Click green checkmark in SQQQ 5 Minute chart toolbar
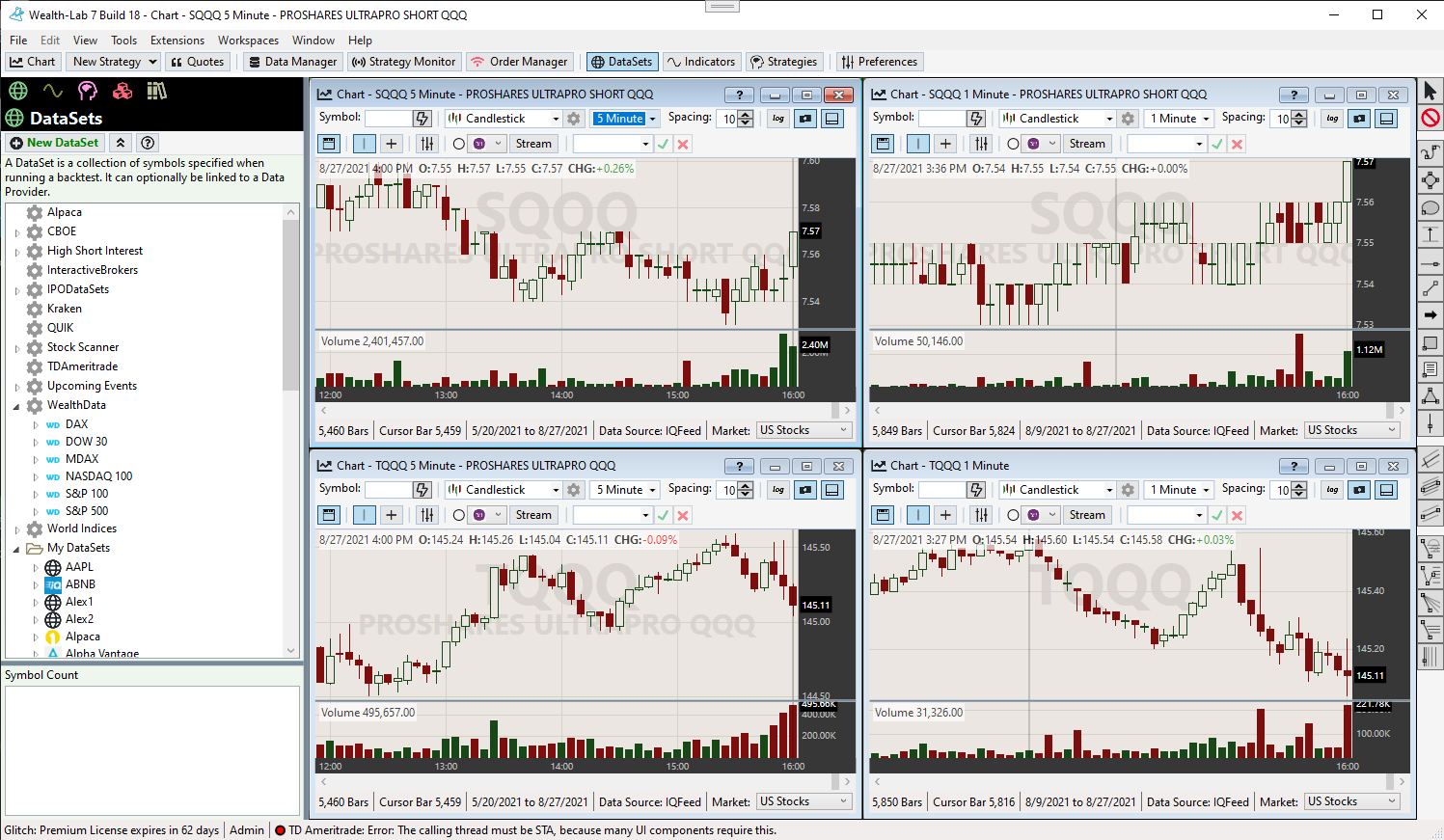The height and width of the screenshot is (840, 1444). (x=663, y=144)
